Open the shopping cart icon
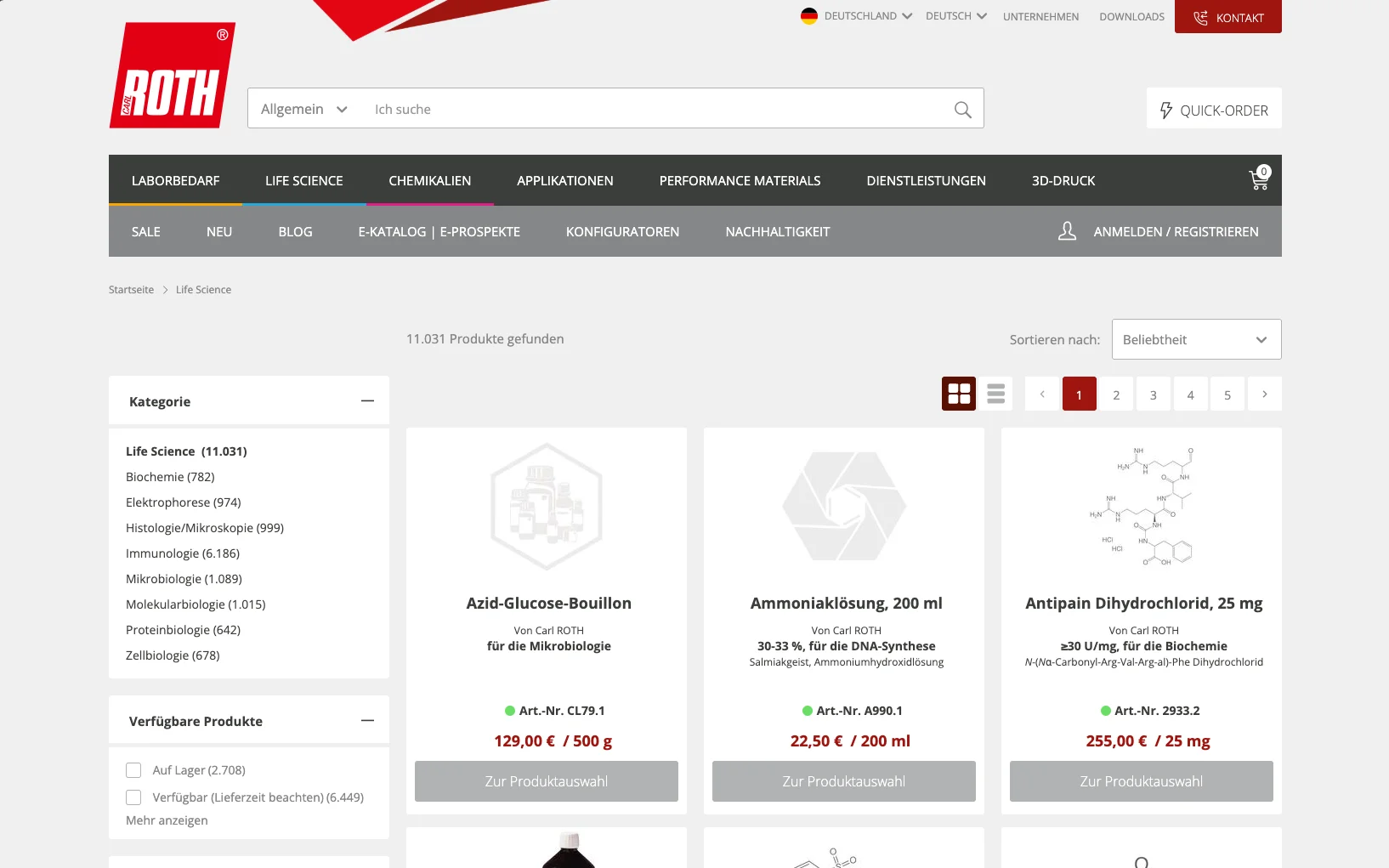The image size is (1389, 868). [1259, 179]
